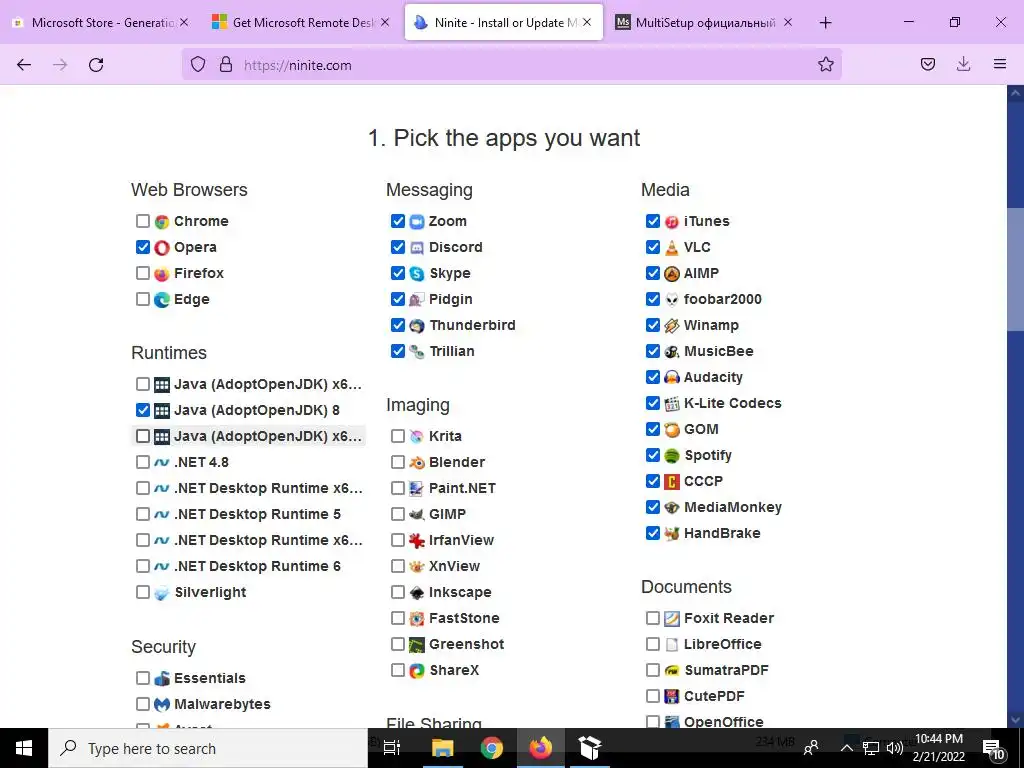
Task: Click the Discord icon
Action: point(417,248)
